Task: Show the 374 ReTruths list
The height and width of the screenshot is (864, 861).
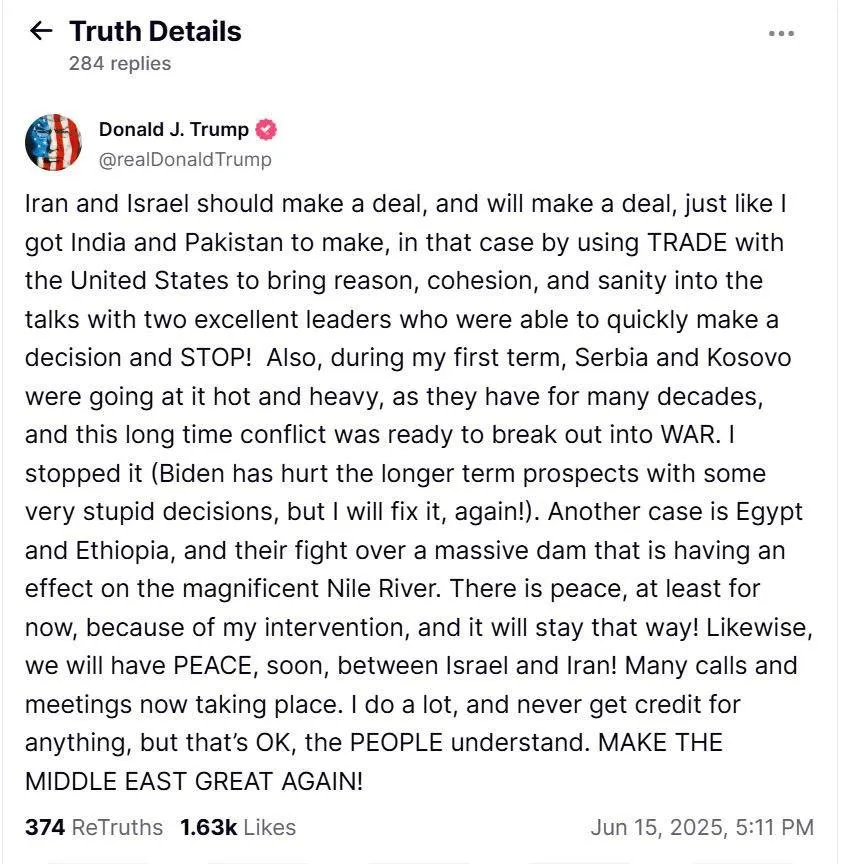Action: point(93,827)
